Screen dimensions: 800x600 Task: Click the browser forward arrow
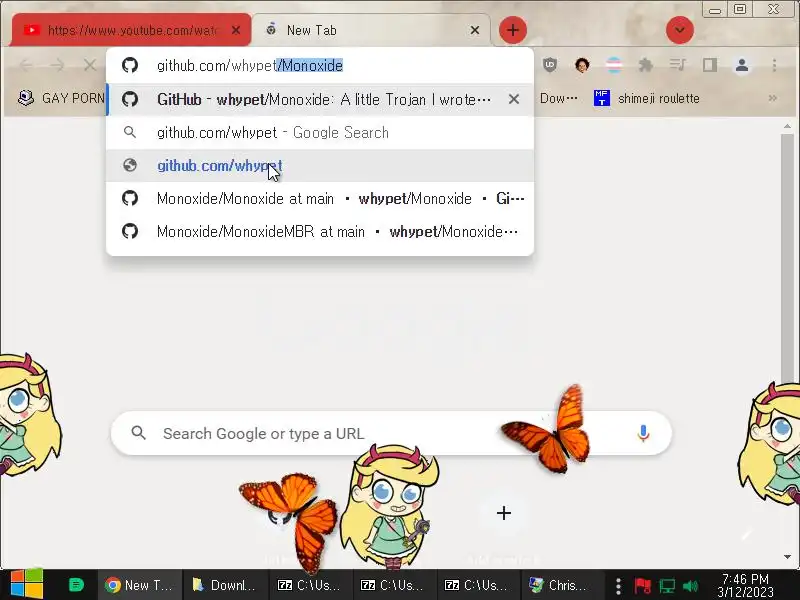click(58, 65)
